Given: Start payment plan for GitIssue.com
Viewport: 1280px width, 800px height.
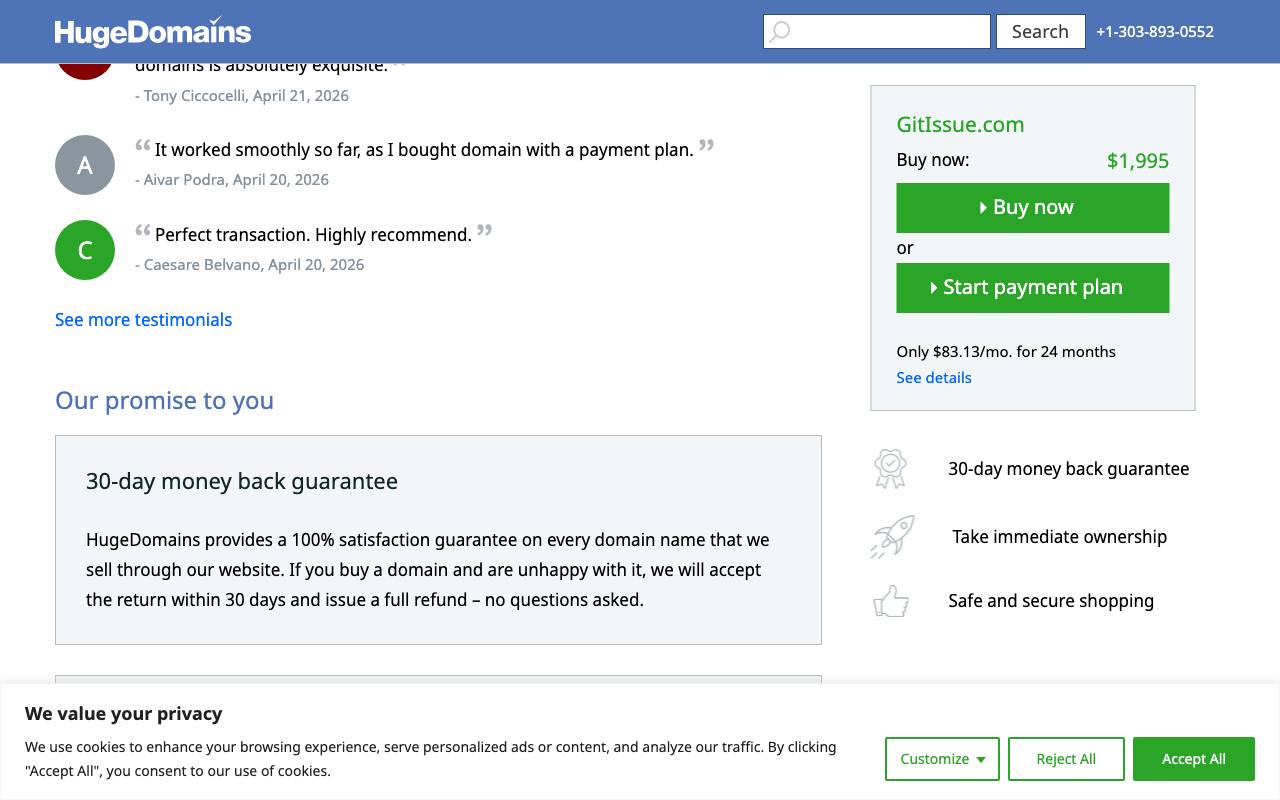Looking at the screenshot, I should point(1033,288).
